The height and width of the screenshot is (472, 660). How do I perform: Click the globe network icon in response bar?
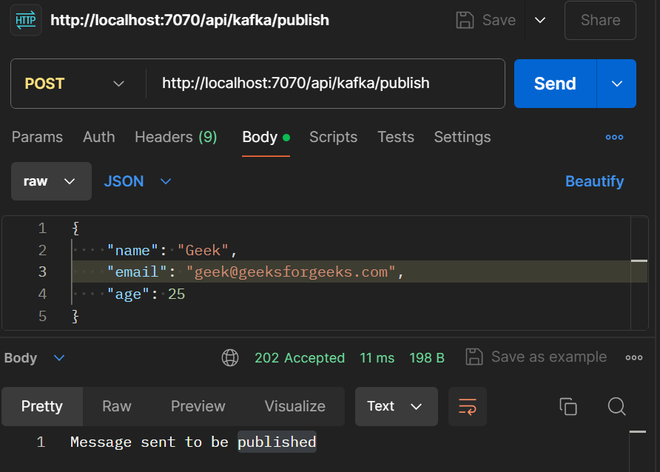pos(230,357)
